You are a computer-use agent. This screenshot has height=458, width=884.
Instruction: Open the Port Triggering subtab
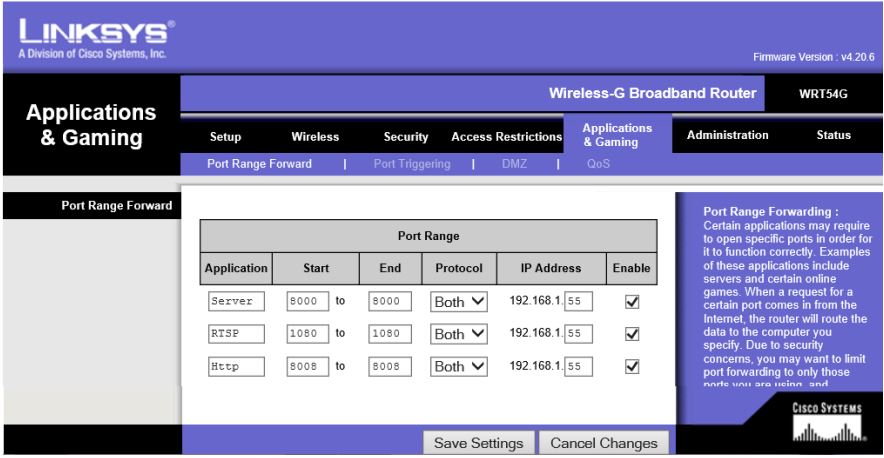[412, 164]
